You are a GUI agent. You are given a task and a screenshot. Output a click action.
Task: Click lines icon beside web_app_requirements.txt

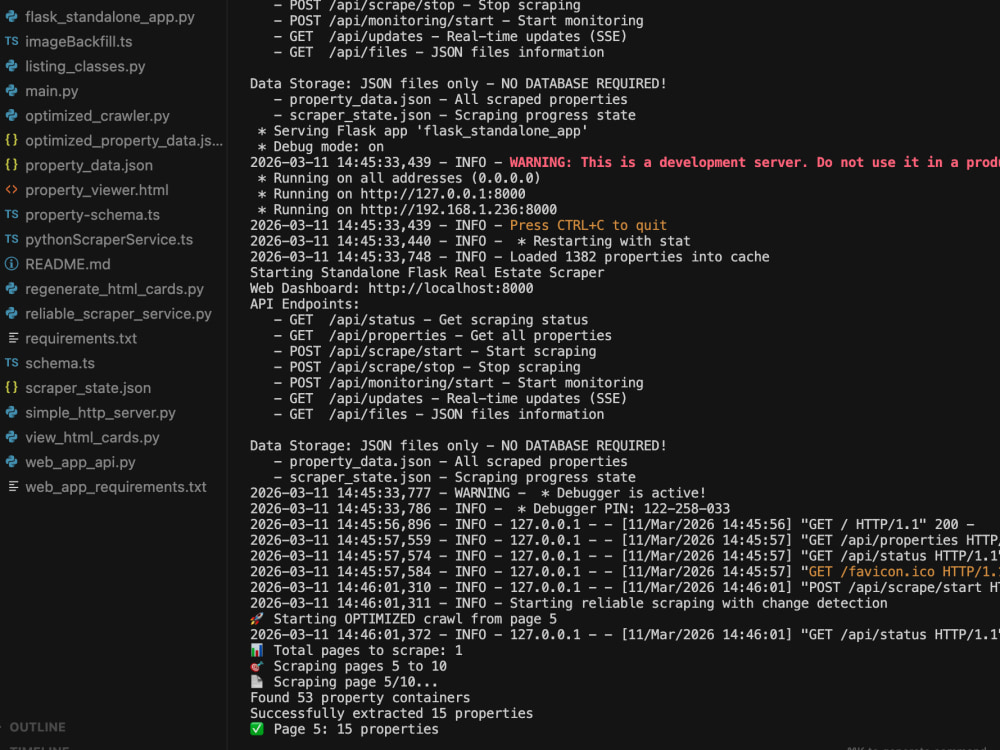(x=13, y=487)
